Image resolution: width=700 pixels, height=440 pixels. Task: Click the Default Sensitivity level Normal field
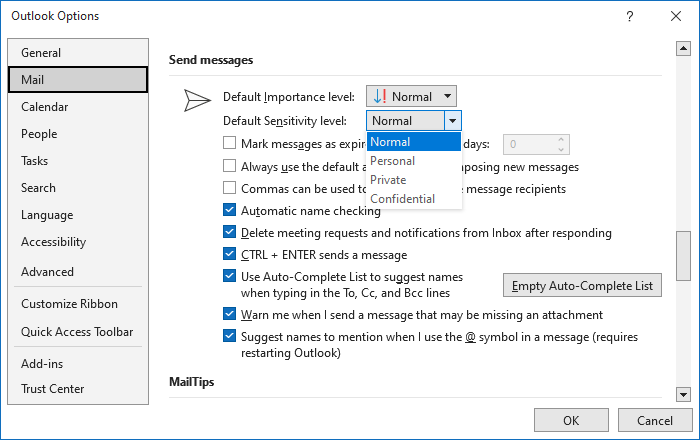click(405, 121)
